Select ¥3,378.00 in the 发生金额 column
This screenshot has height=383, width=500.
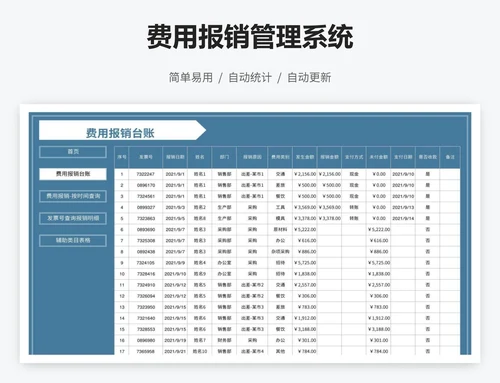[x=305, y=218]
